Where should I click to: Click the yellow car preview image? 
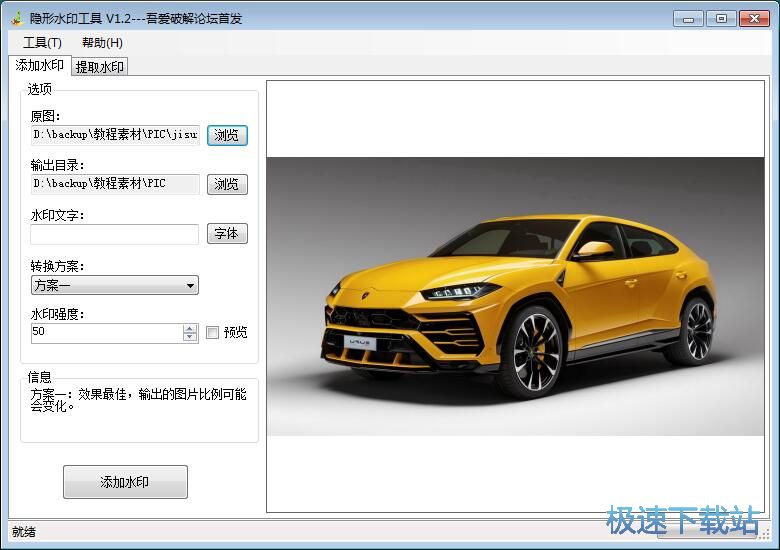[515, 296]
